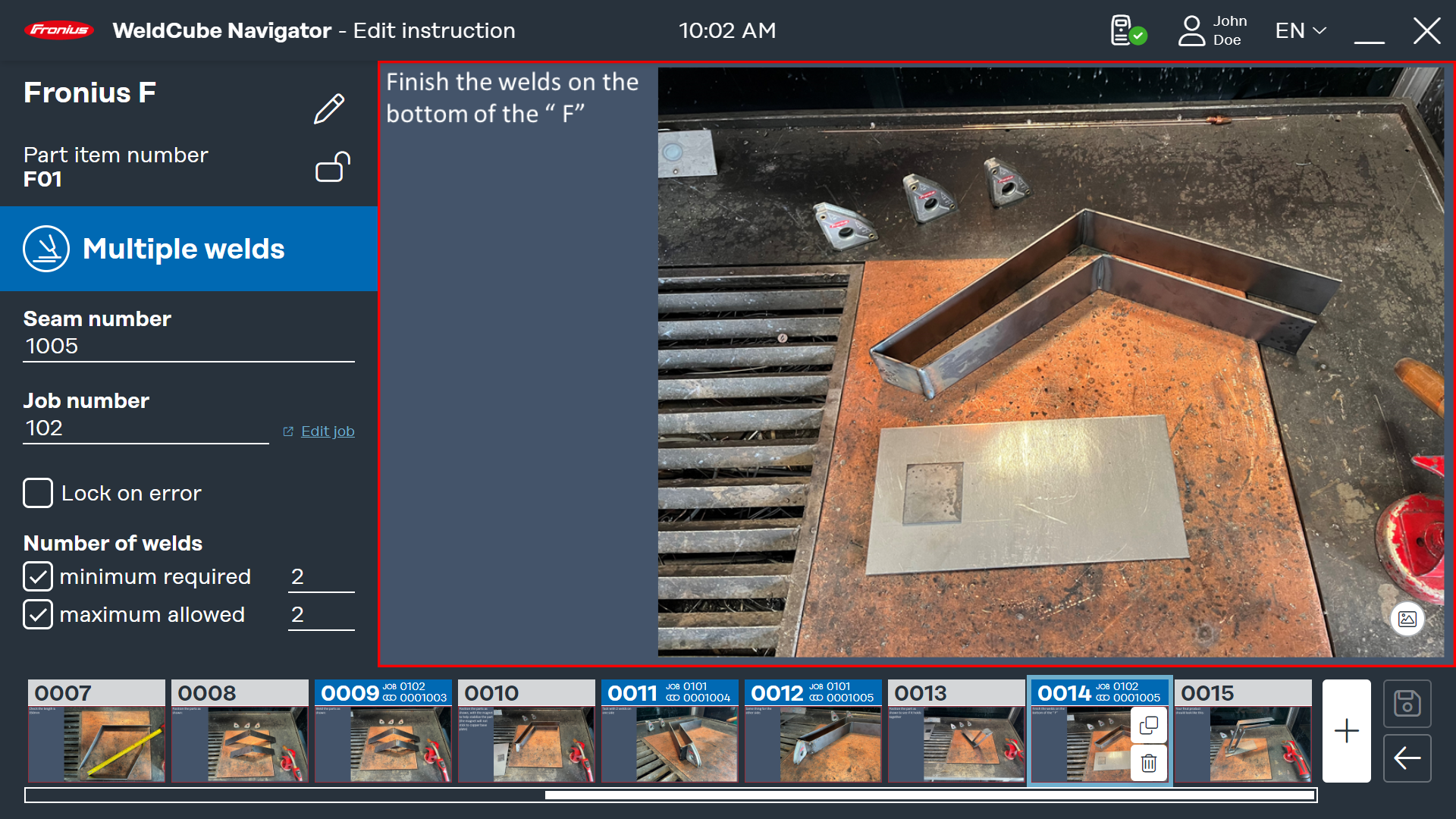Open the John Doe user menu

click(x=1212, y=31)
